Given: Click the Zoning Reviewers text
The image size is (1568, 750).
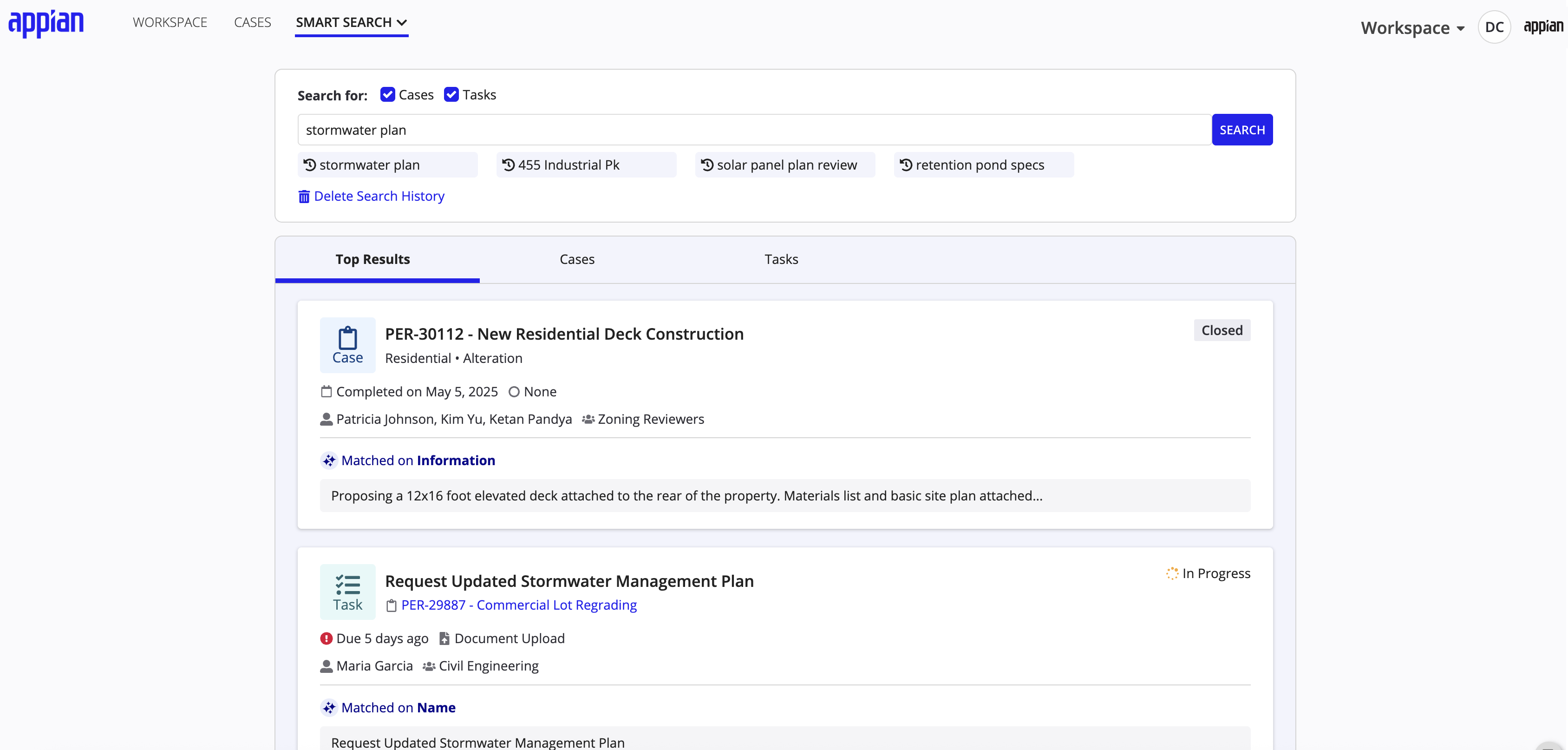Looking at the screenshot, I should [x=651, y=420].
